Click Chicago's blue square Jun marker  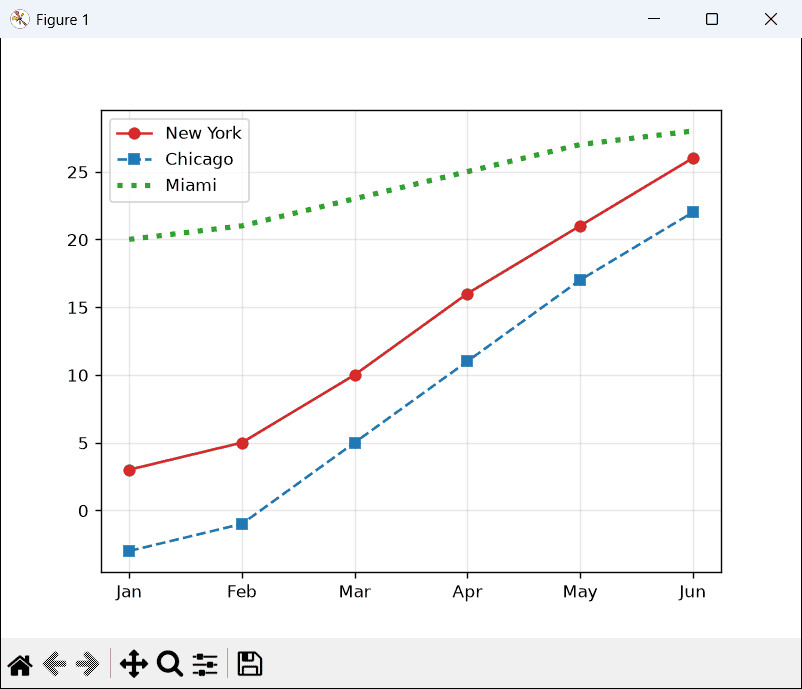(x=693, y=212)
